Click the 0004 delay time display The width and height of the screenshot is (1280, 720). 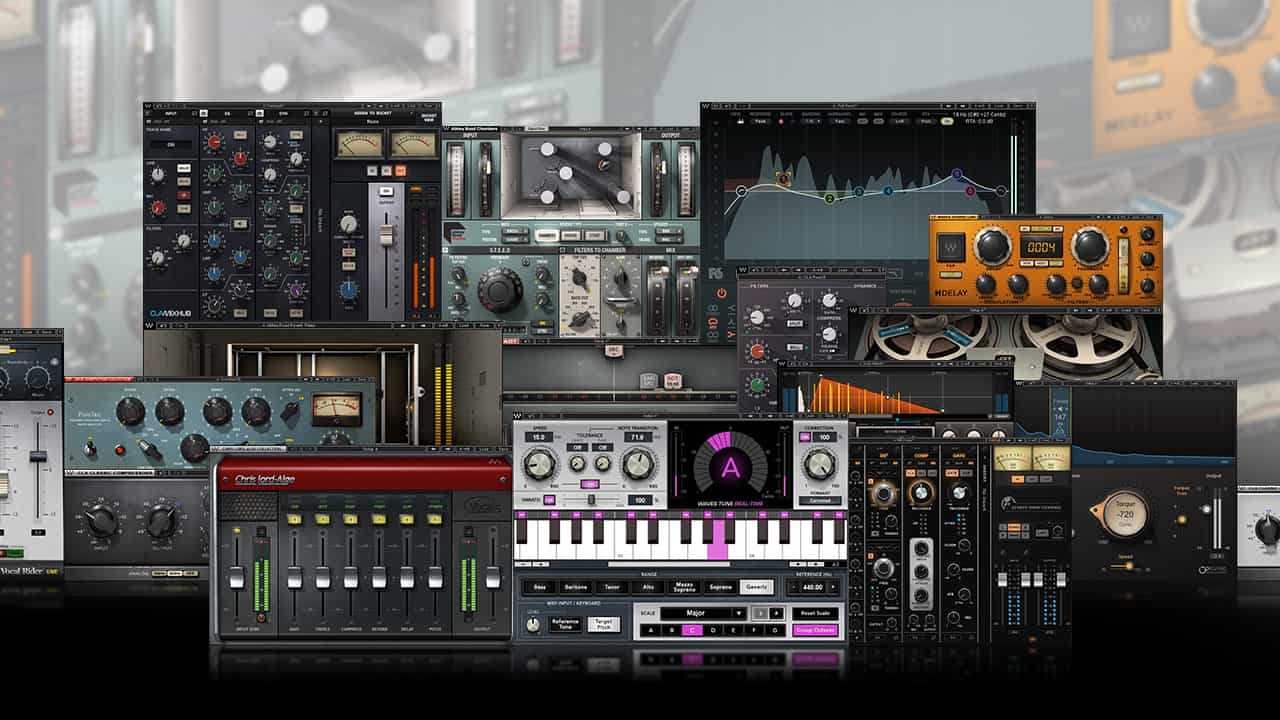[1040, 247]
